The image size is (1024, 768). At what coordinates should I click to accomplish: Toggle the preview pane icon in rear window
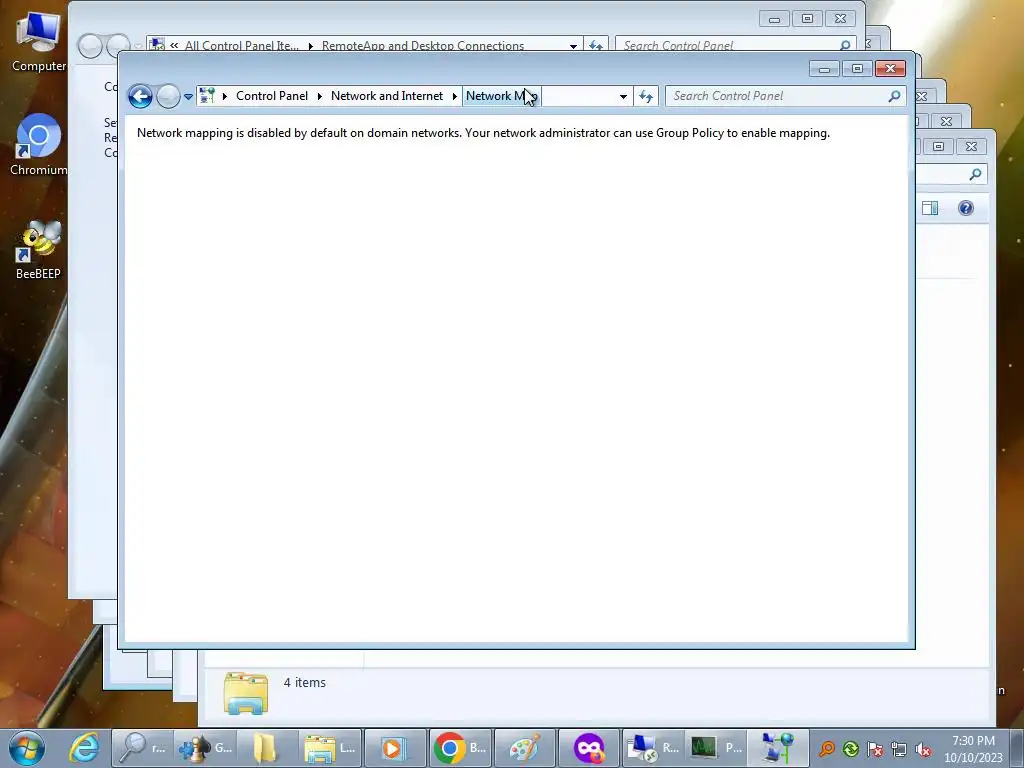pos(930,208)
